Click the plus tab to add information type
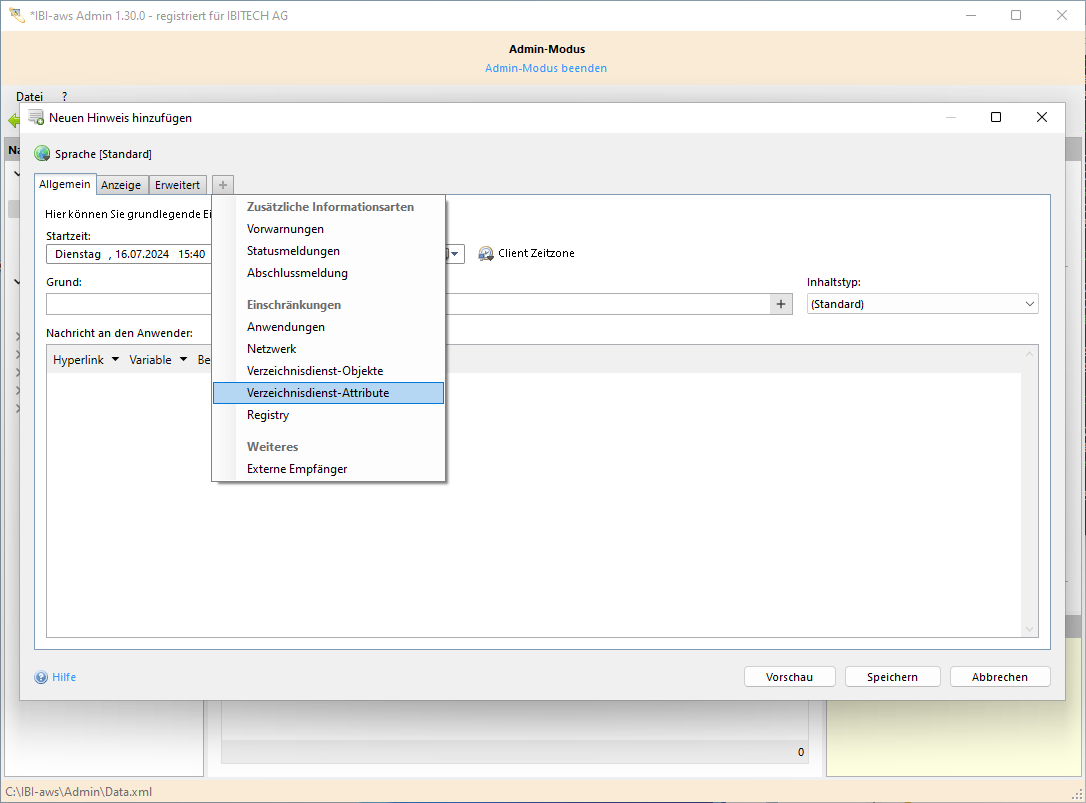 click(223, 185)
